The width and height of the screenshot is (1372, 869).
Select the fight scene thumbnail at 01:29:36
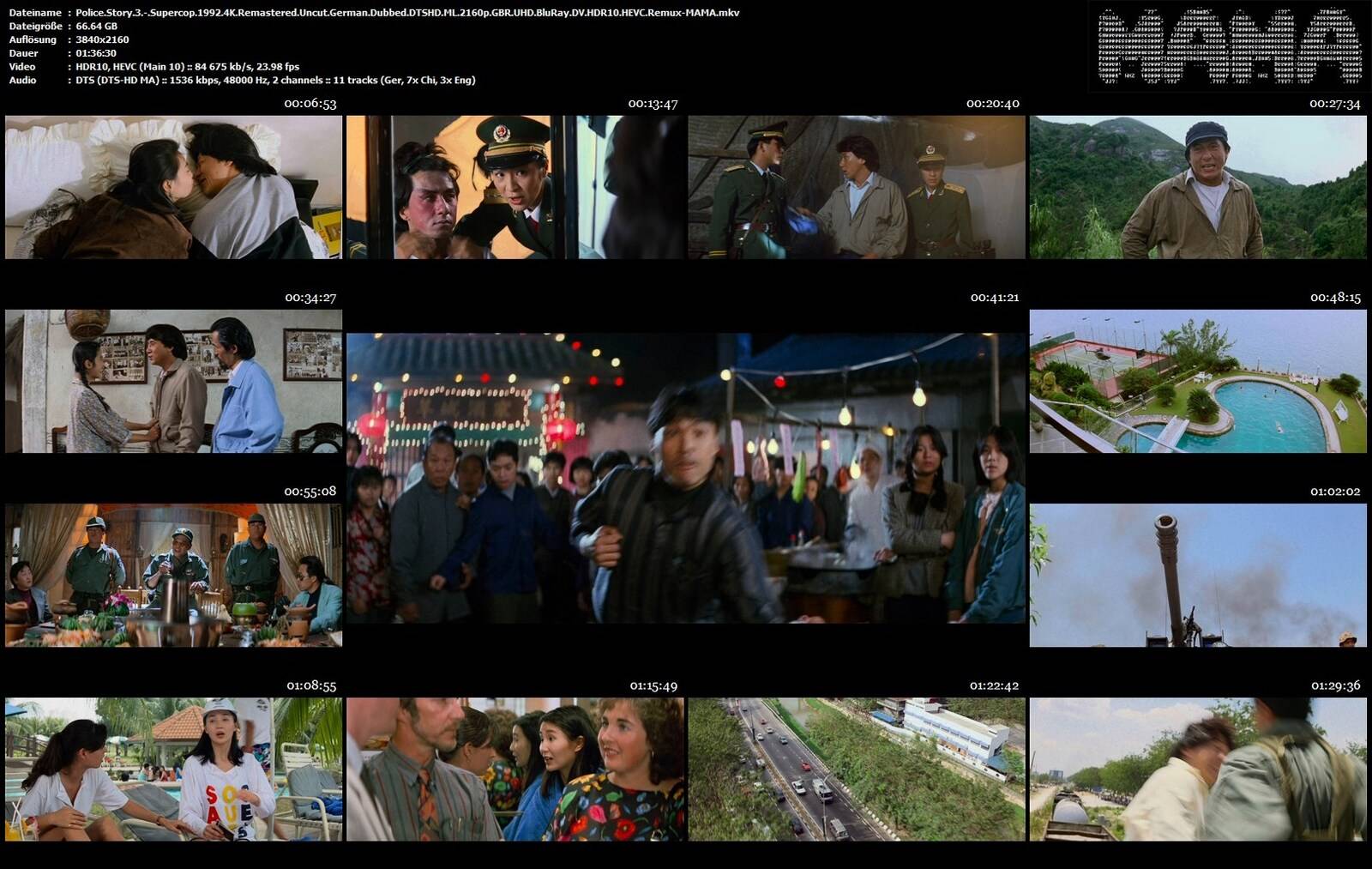pos(1198,769)
